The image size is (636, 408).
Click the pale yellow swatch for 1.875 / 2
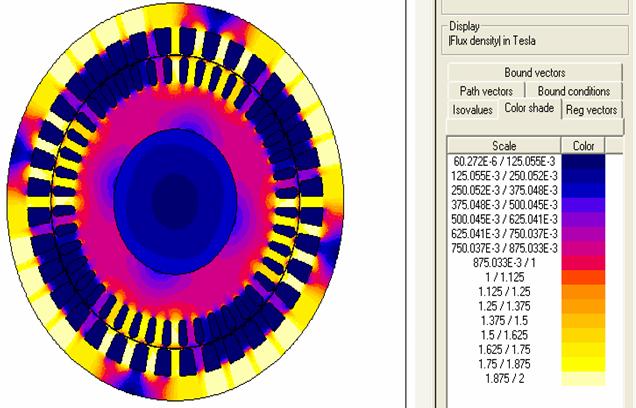point(583,378)
